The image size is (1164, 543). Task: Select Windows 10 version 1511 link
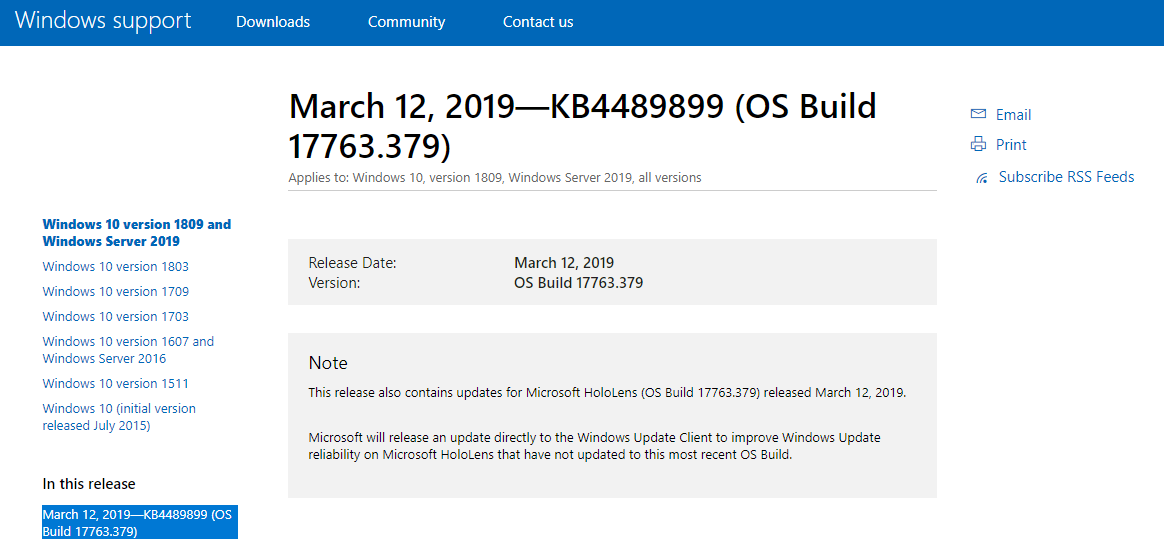click(x=116, y=384)
